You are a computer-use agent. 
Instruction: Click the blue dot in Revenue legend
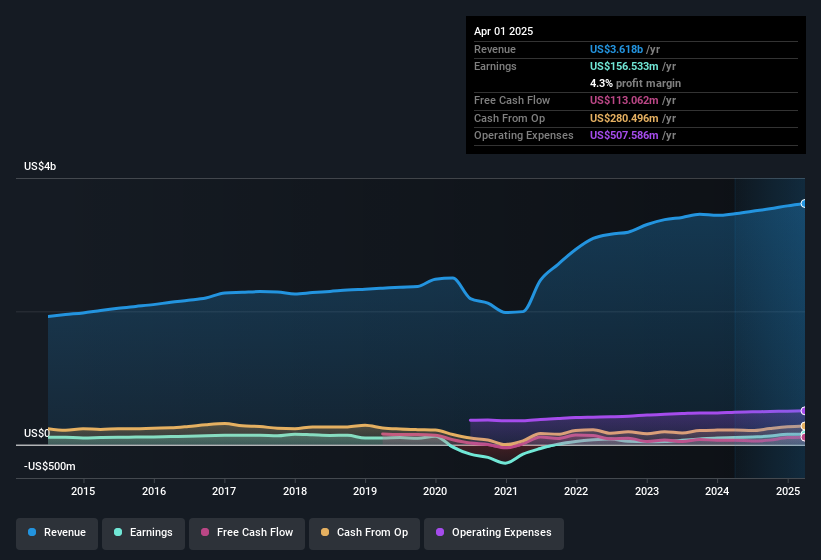click(x=32, y=532)
